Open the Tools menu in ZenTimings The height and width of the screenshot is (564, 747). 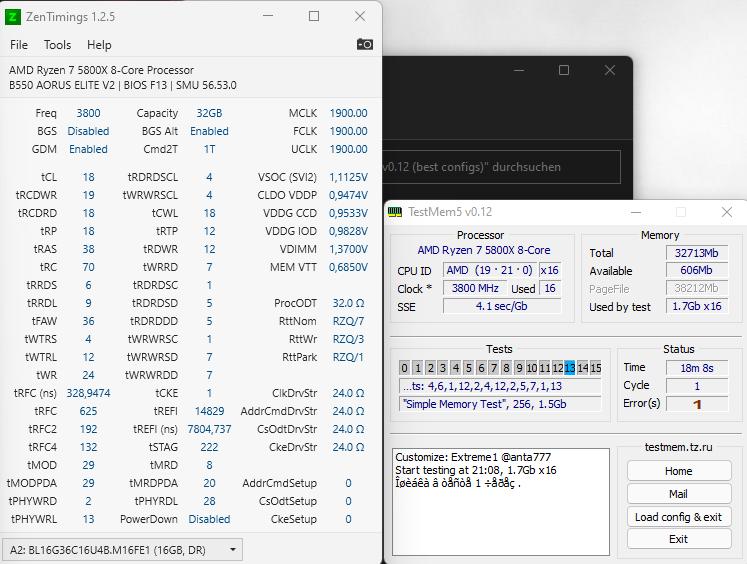(57, 45)
